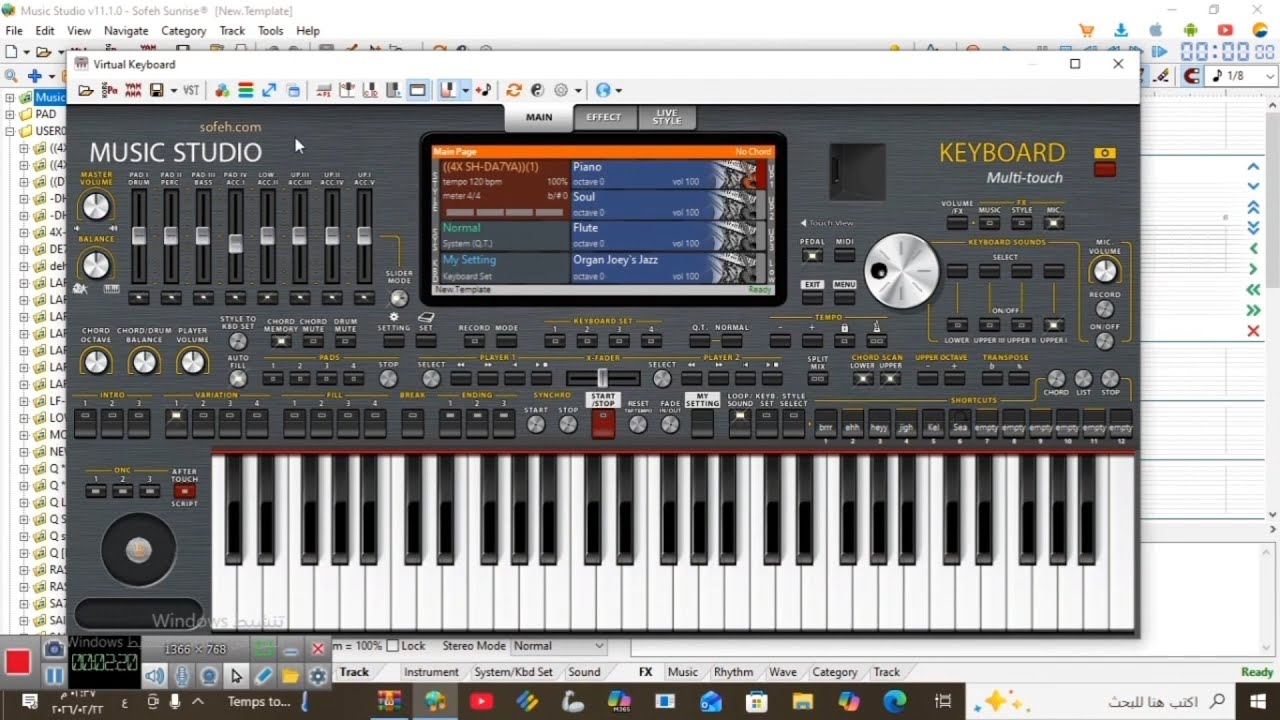Open Microsoft Store from the taskbar
This screenshot has width=1280, height=720.
click(x=757, y=701)
